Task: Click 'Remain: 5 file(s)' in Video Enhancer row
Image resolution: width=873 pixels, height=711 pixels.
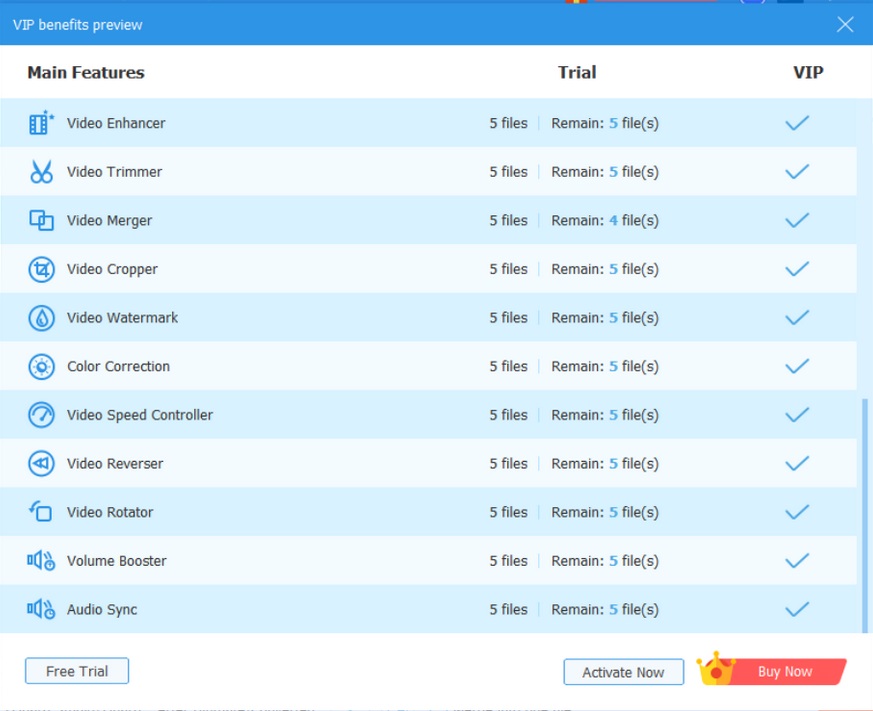Action: (605, 123)
